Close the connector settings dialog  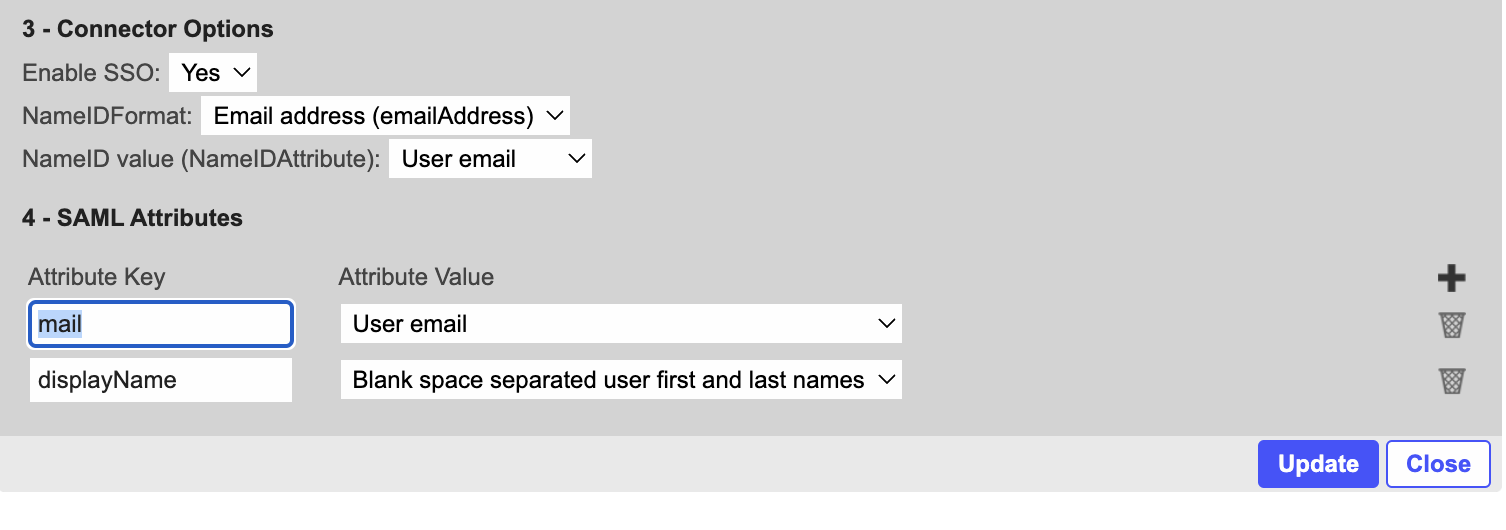[1437, 464]
